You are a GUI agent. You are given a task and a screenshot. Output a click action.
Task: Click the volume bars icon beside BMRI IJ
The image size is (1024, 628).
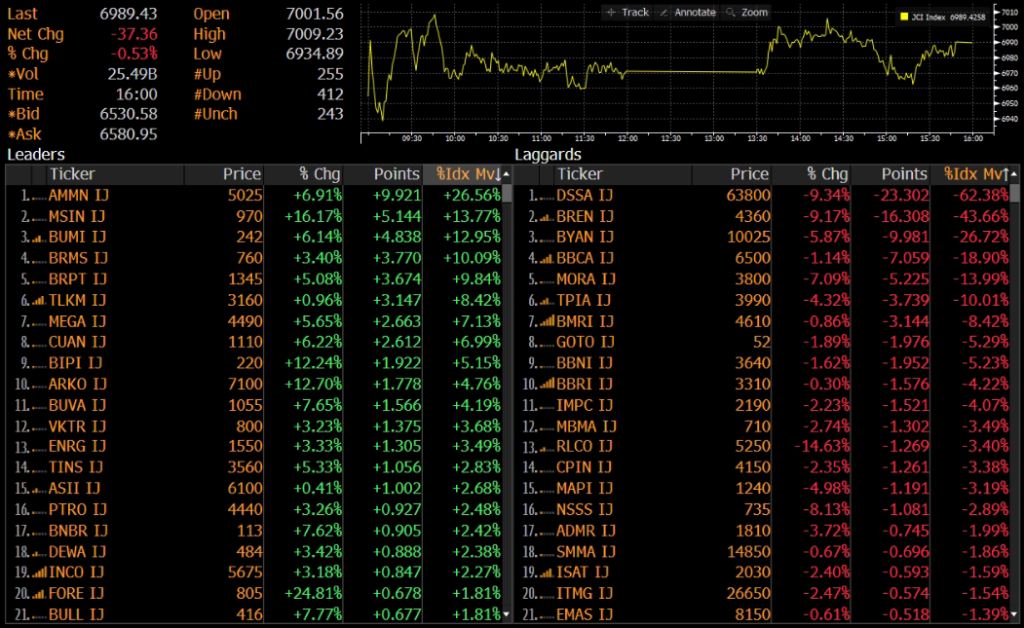(547, 321)
